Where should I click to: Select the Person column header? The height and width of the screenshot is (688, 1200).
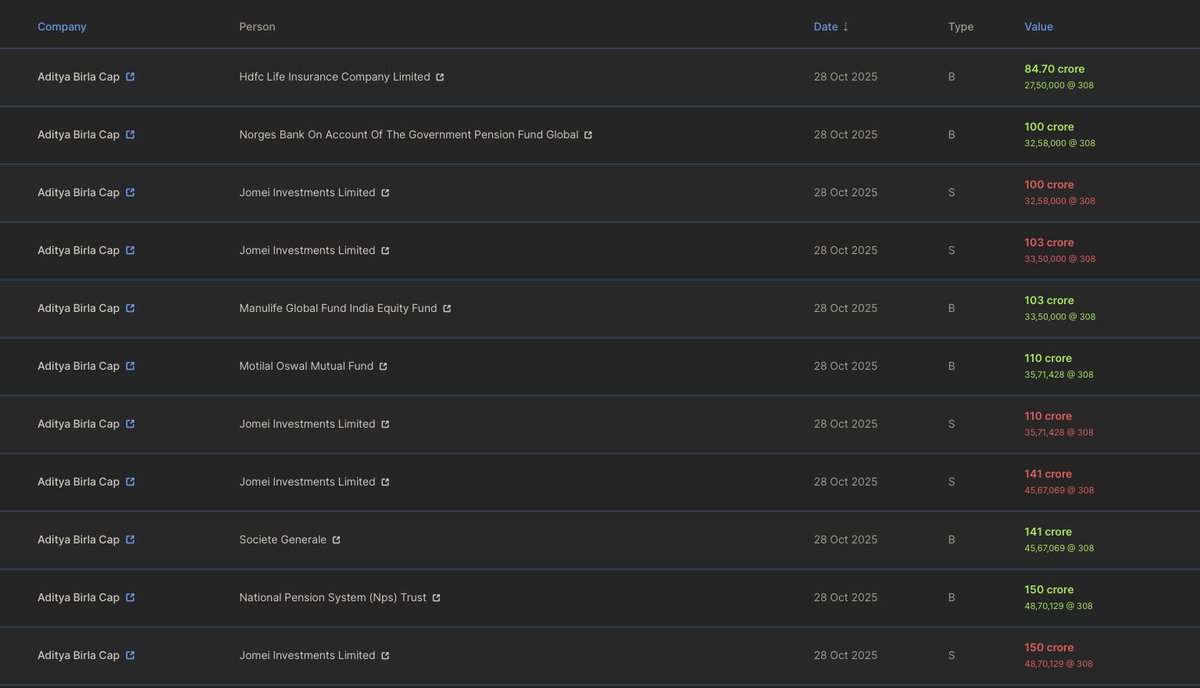tap(256, 25)
